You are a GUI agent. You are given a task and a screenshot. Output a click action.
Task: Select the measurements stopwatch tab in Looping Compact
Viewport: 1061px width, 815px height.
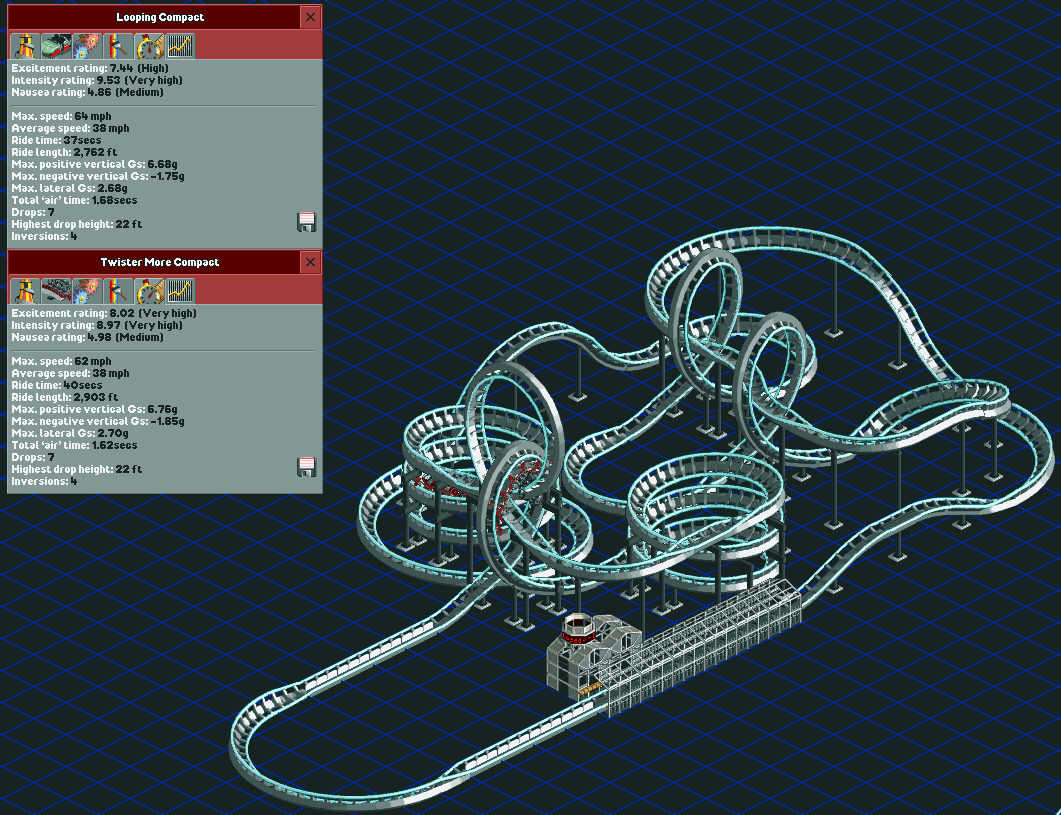150,46
